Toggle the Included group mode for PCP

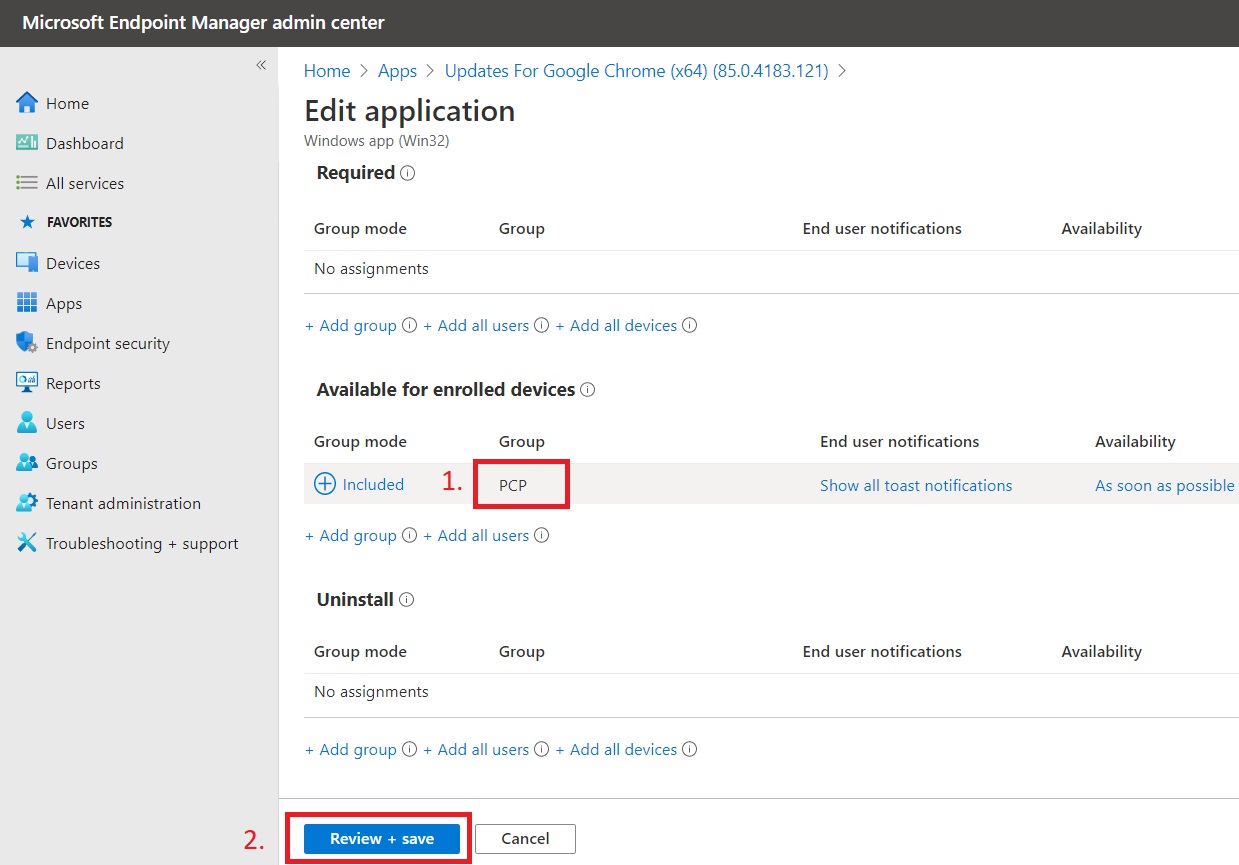pyautogui.click(x=359, y=485)
